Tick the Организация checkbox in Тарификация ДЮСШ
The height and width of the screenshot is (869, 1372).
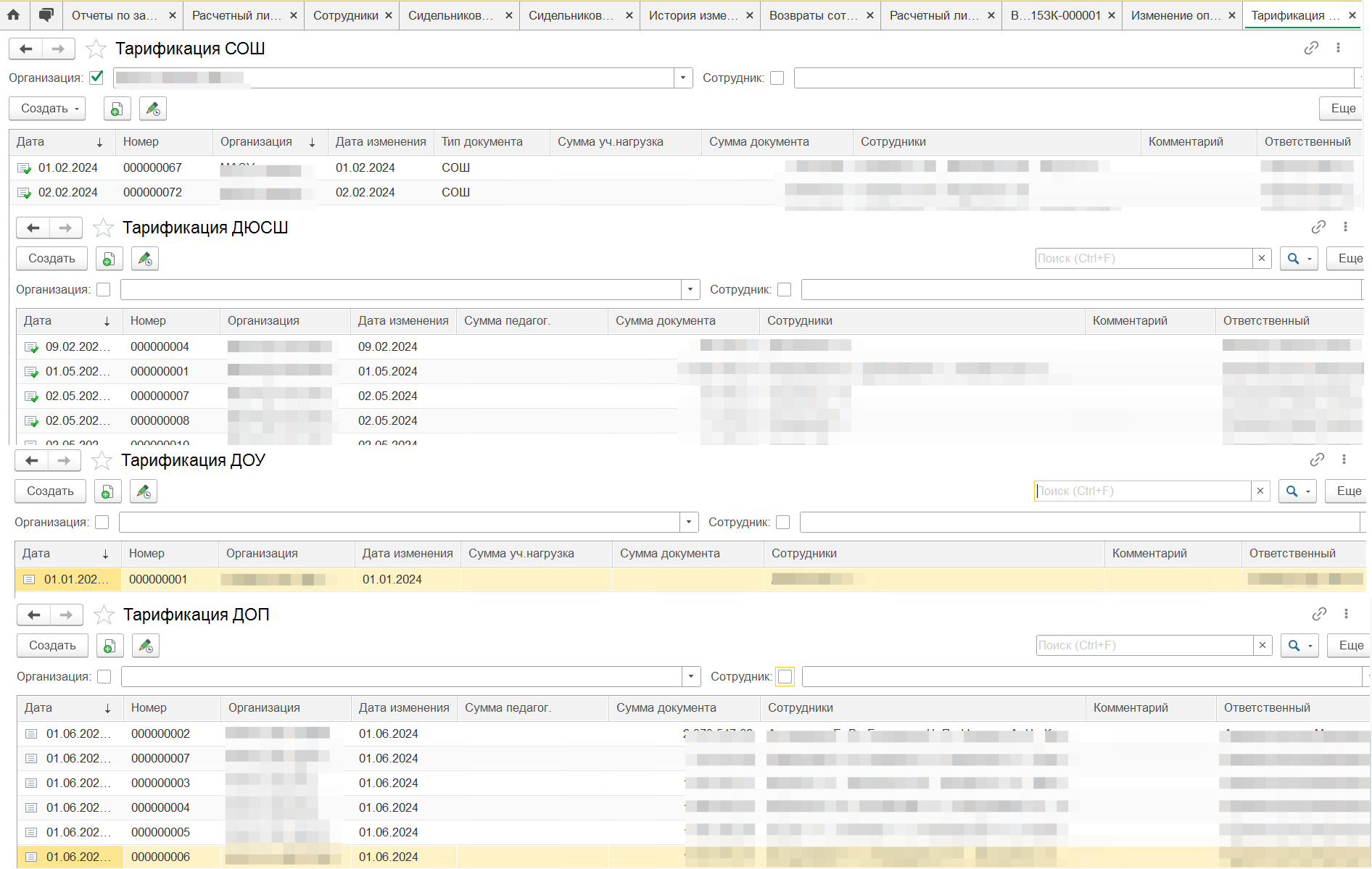[x=104, y=289]
